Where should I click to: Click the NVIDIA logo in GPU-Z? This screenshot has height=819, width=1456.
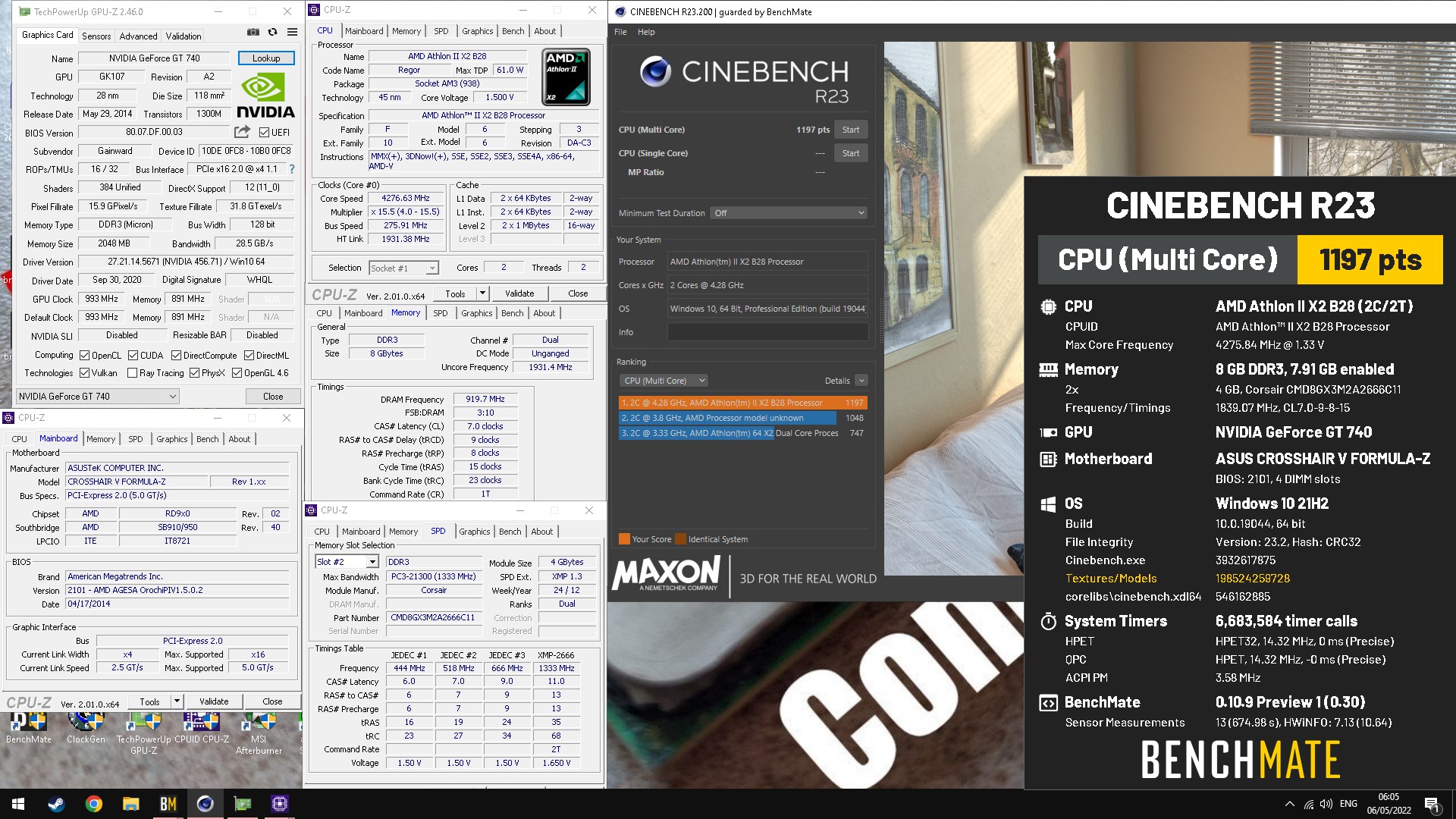pos(265,95)
